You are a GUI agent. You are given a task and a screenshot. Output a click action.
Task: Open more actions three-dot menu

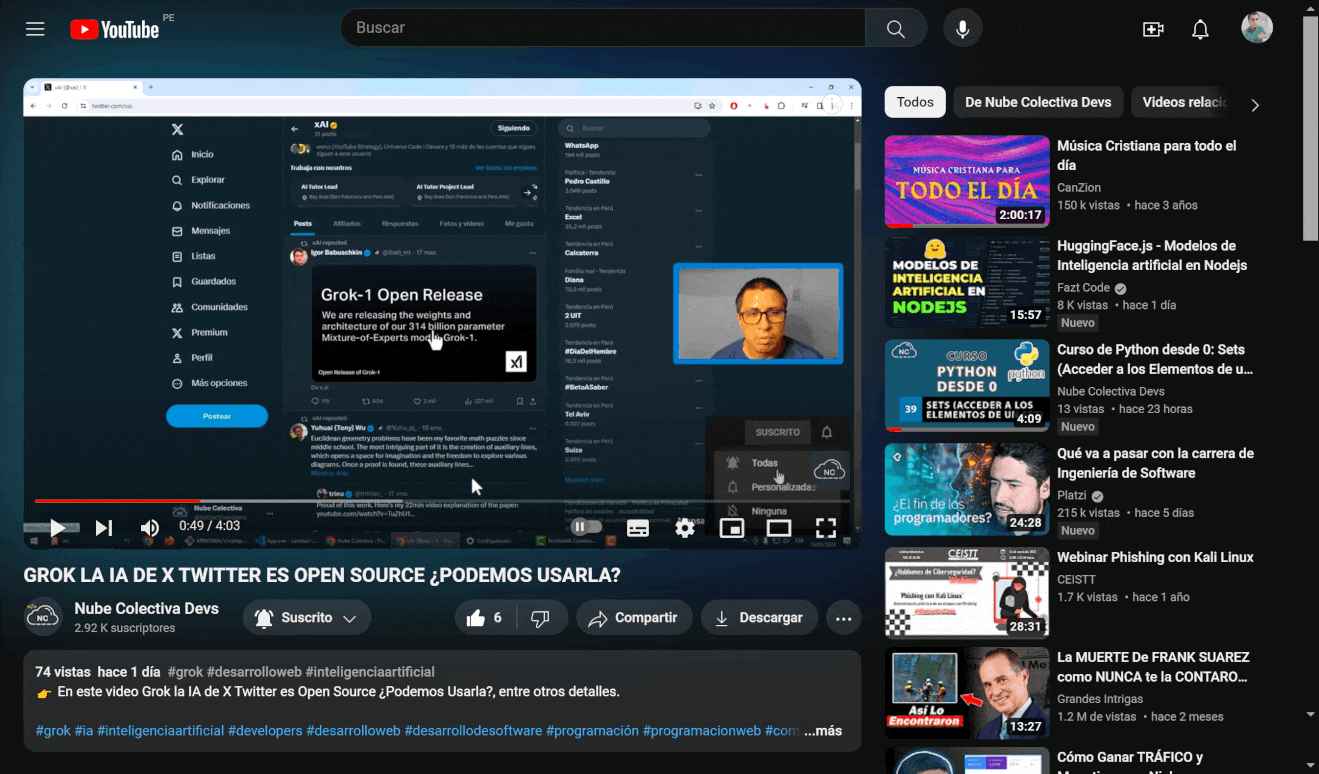844,618
